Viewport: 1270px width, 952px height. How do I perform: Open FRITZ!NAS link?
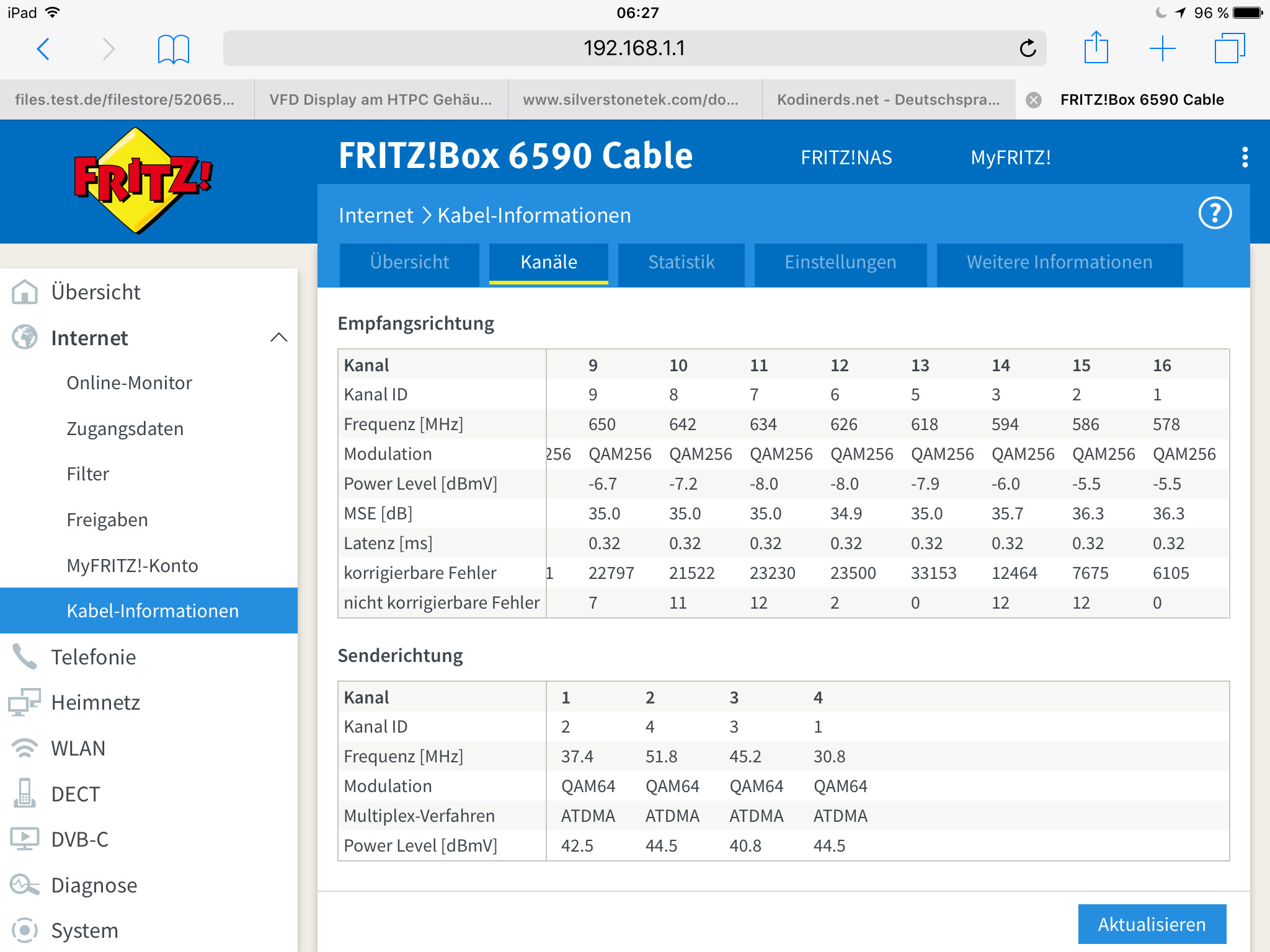point(846,157)
